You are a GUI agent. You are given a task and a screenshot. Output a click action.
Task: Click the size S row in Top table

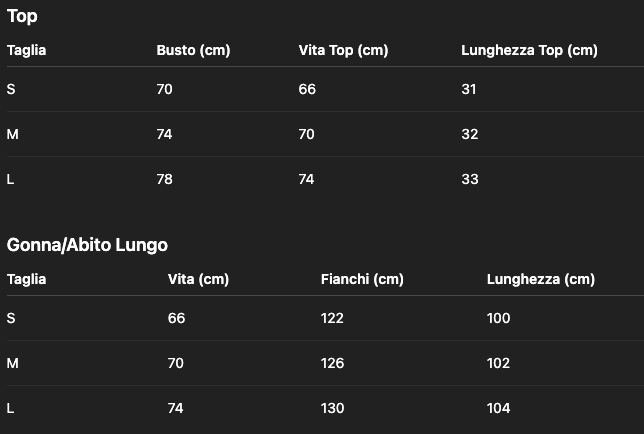pyautogui.click(x=11, y=89)
